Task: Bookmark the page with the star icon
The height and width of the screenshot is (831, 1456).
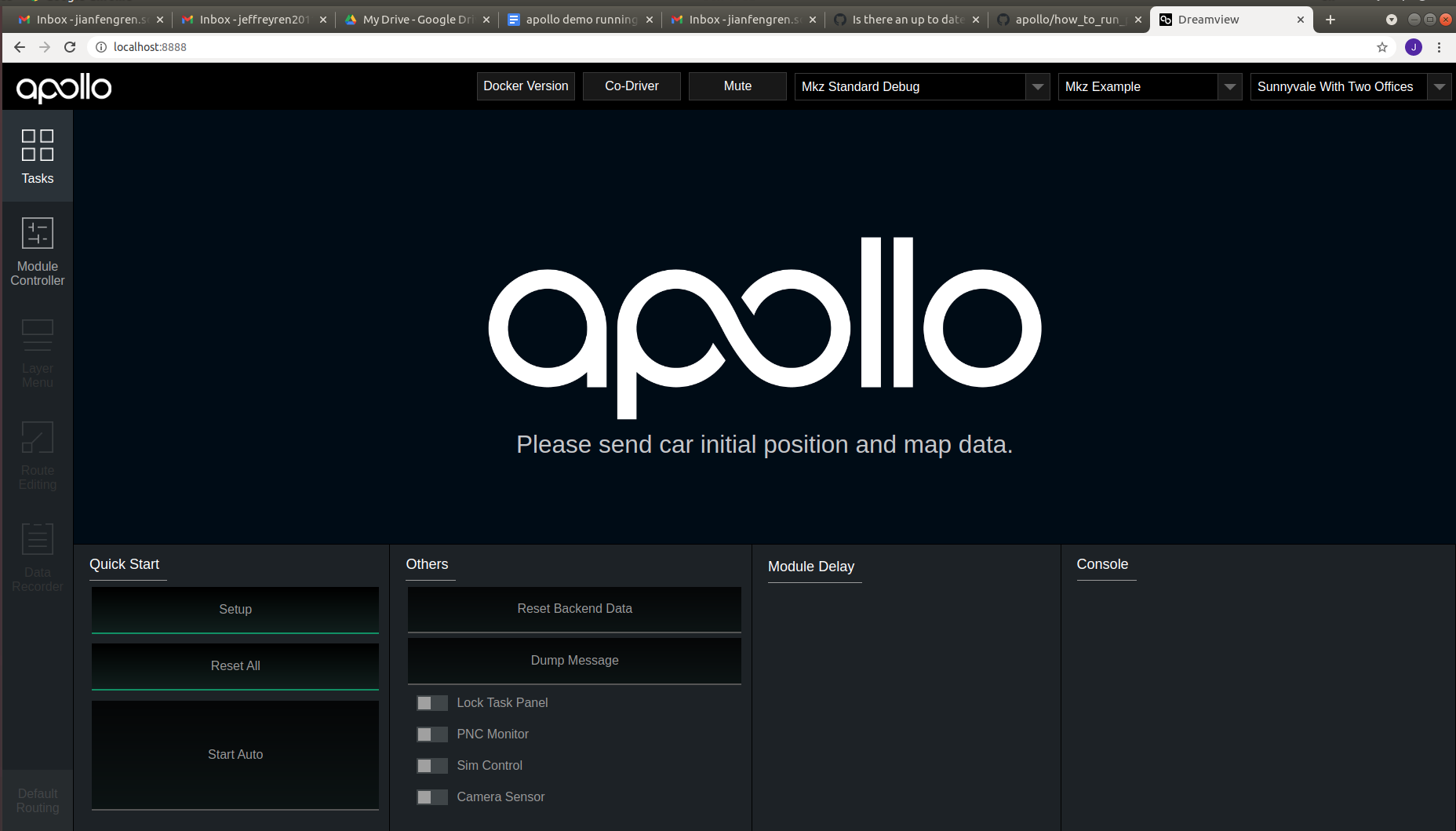Action: [x=1382, y=47]
